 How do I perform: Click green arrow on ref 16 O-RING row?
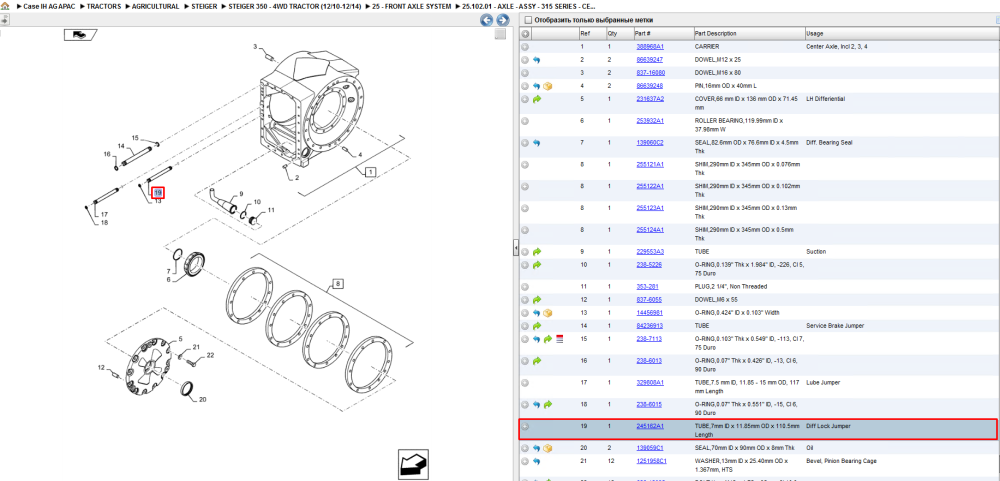536,361
